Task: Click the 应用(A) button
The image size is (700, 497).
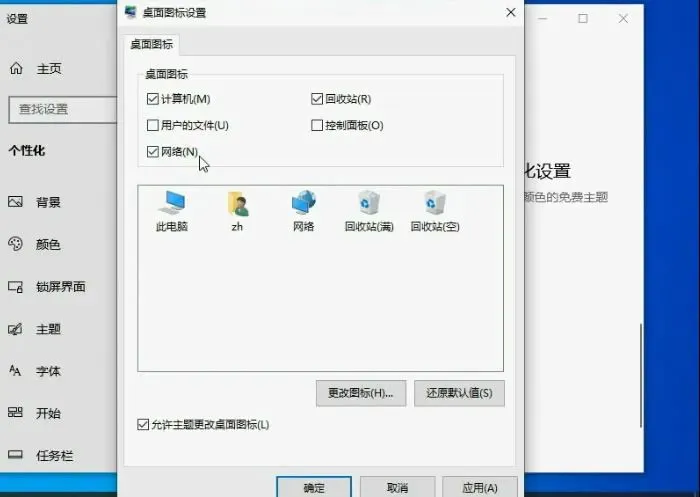Action: [480, 487]
